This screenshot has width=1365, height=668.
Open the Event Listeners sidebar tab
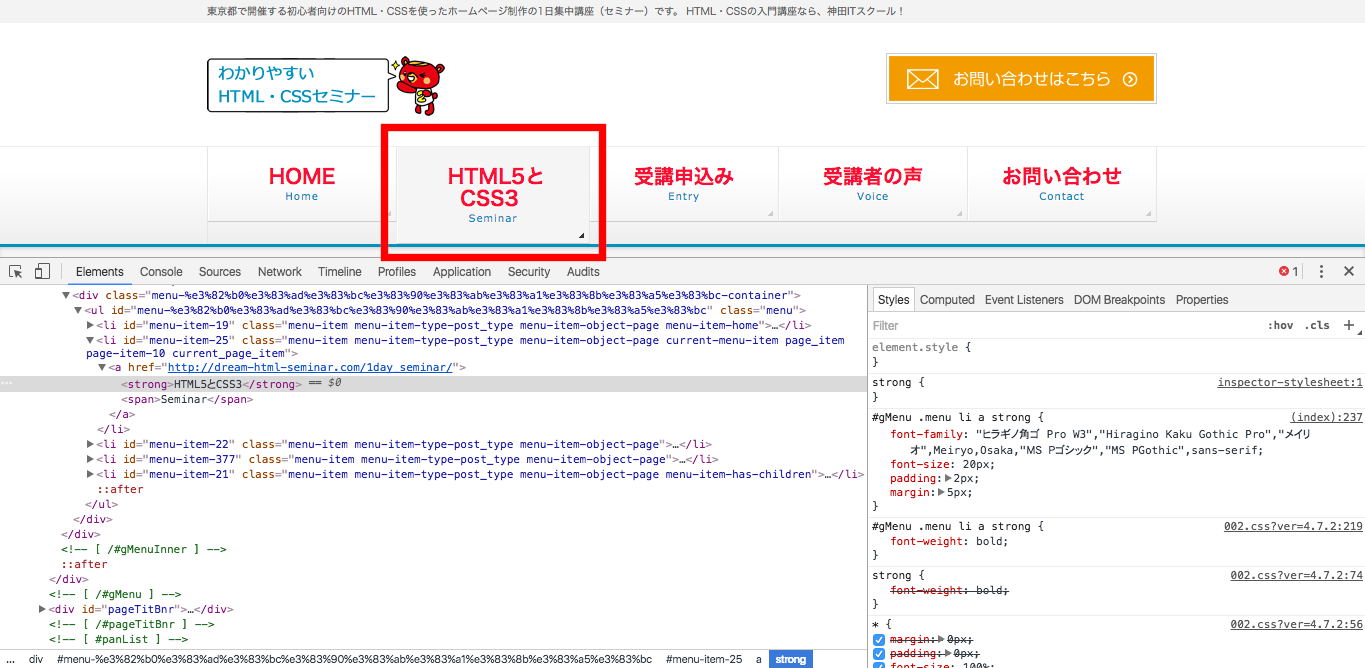pos(1024,300)
